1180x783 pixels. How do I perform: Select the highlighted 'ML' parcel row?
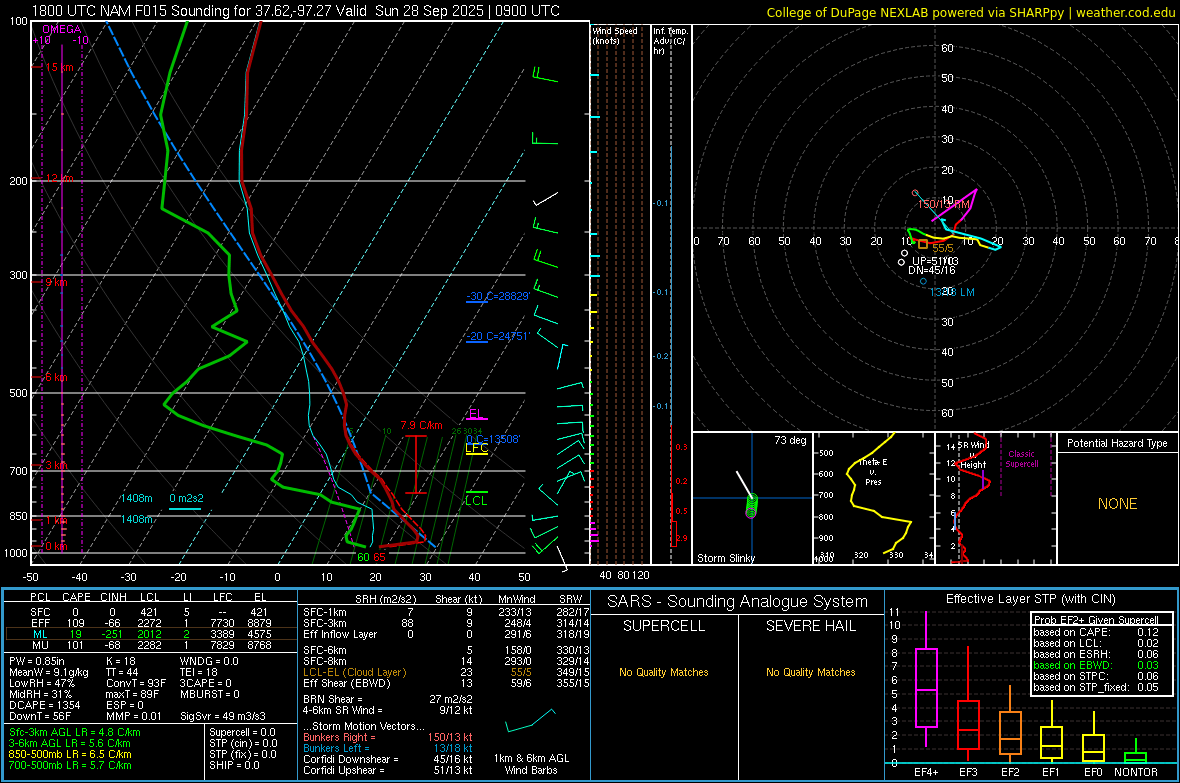[151, 634]
